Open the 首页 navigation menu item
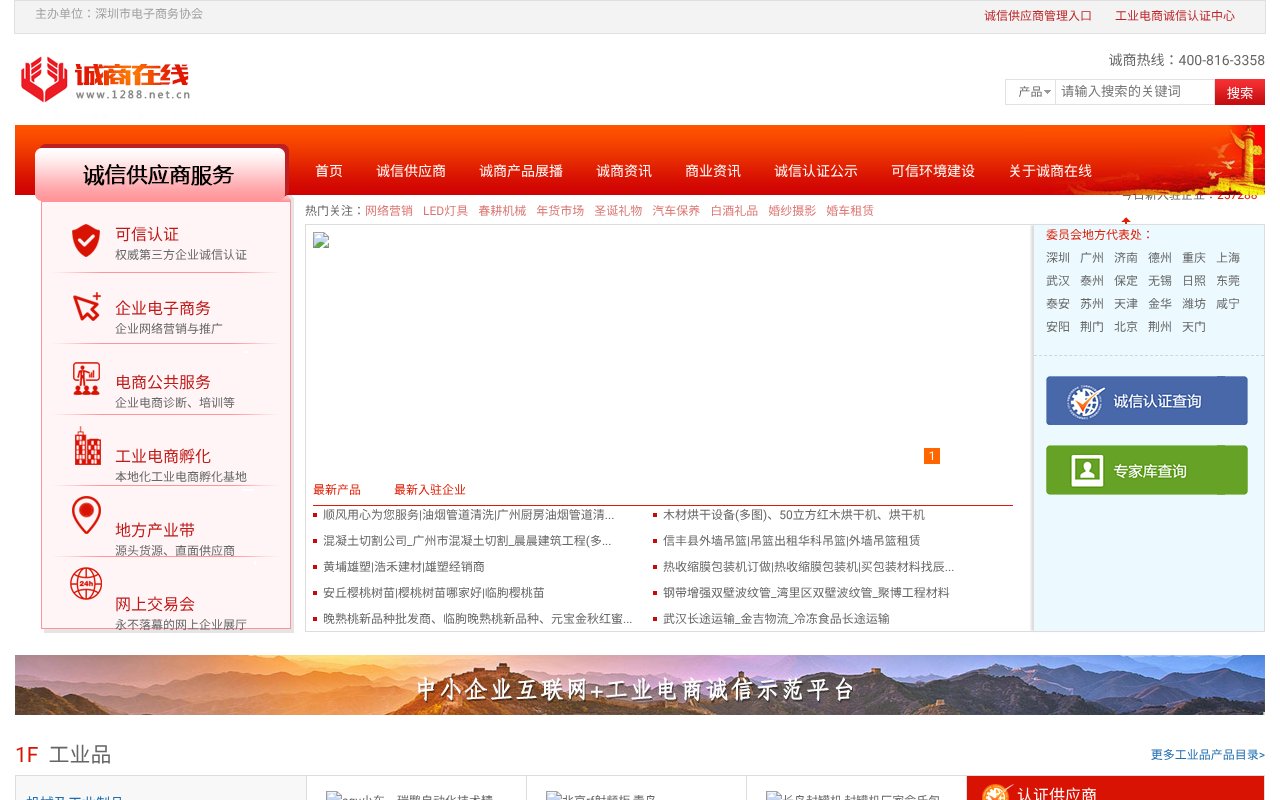The height and width of the screenshot is (800, 1280). (x=328, y=171)
